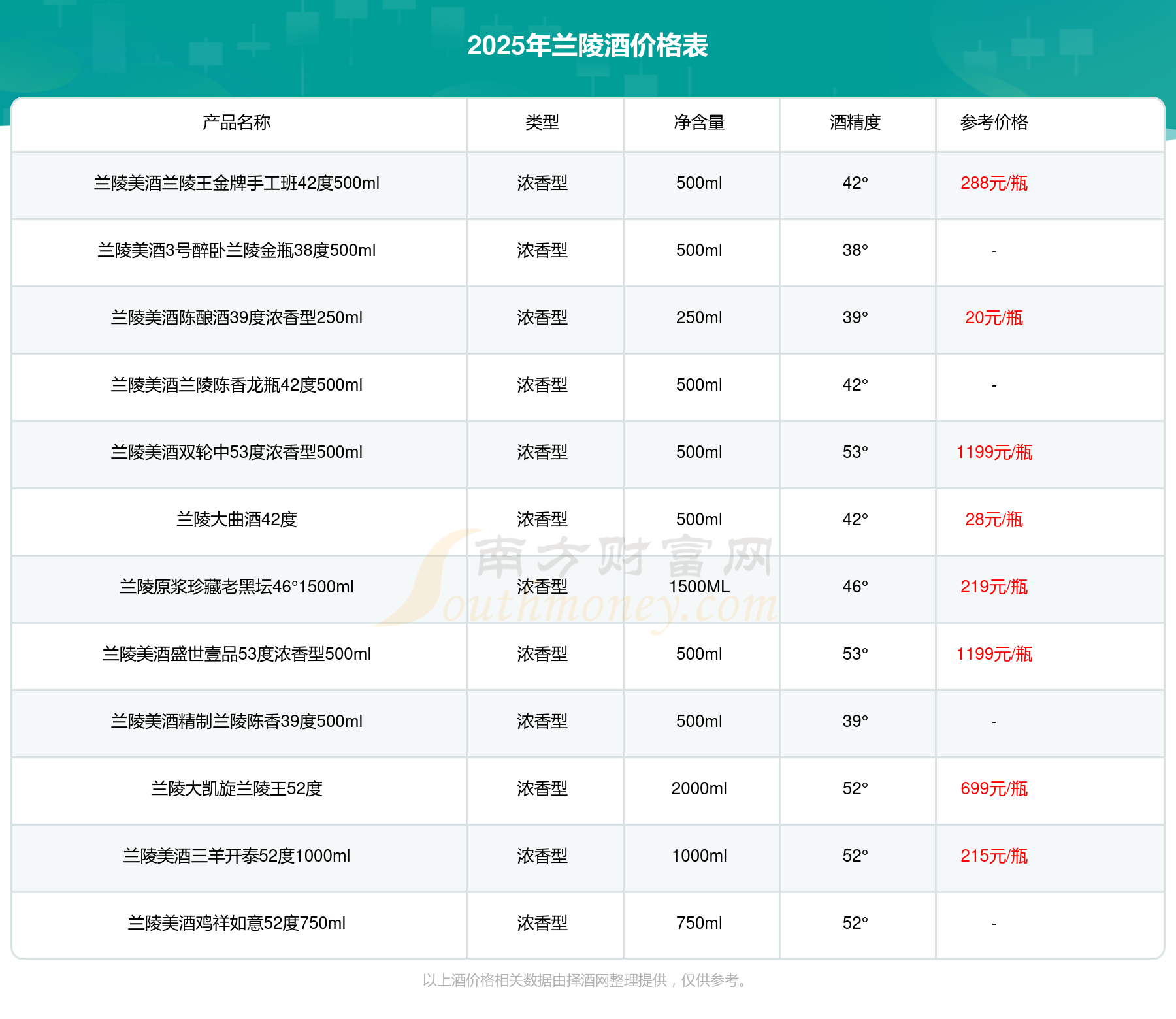Click 53° in the 双轮中 row

point(855,452)
